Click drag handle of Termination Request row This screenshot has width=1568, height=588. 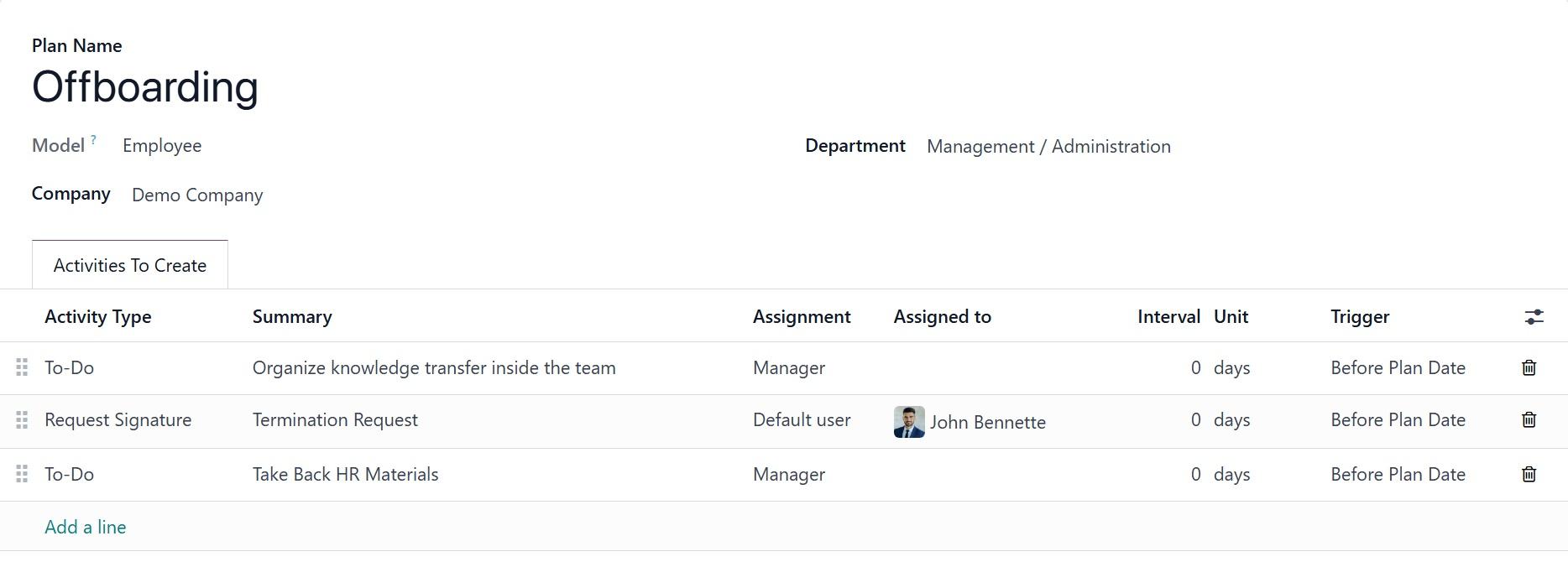click(x=22, y=419)
